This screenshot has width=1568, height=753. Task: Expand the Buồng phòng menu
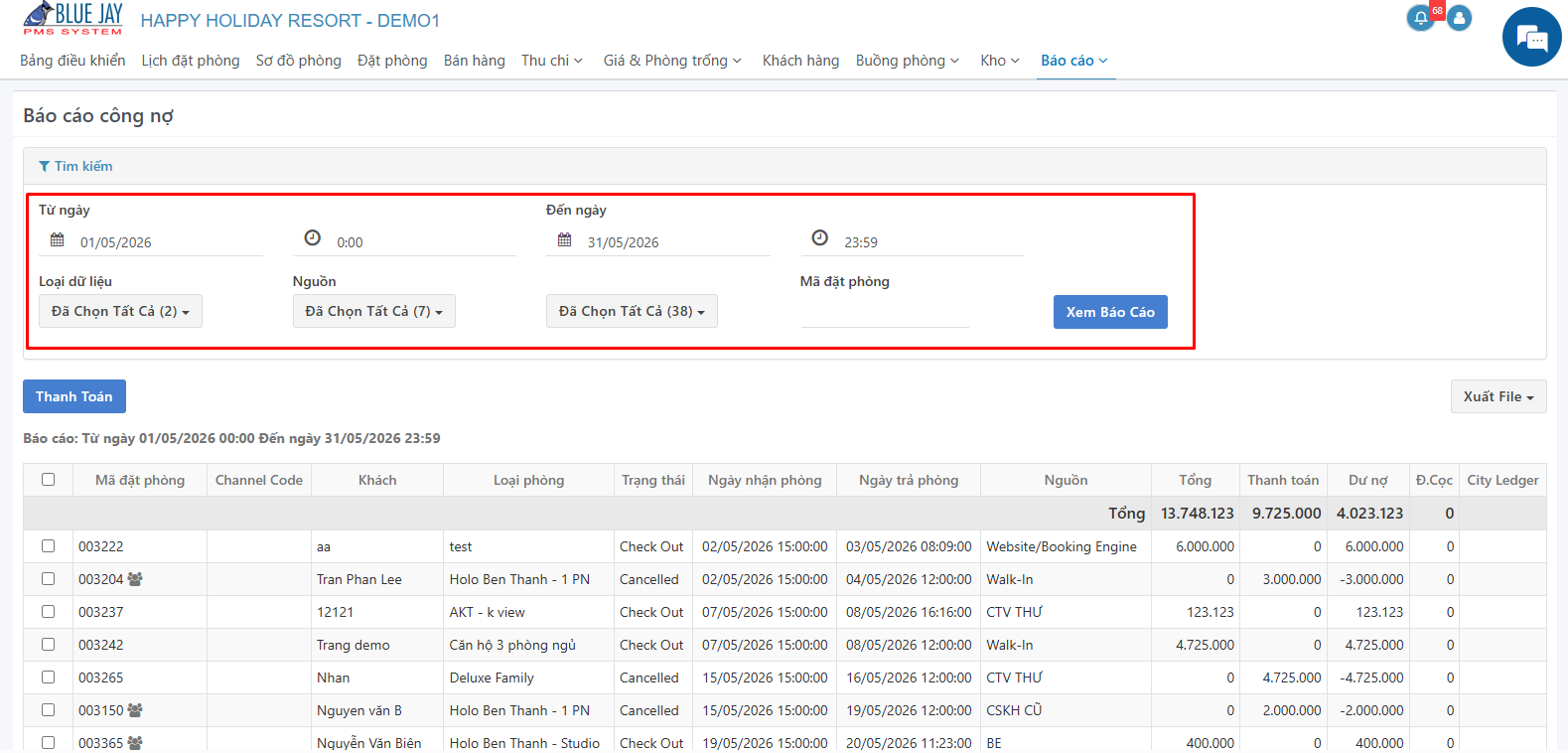coord(908,61)
